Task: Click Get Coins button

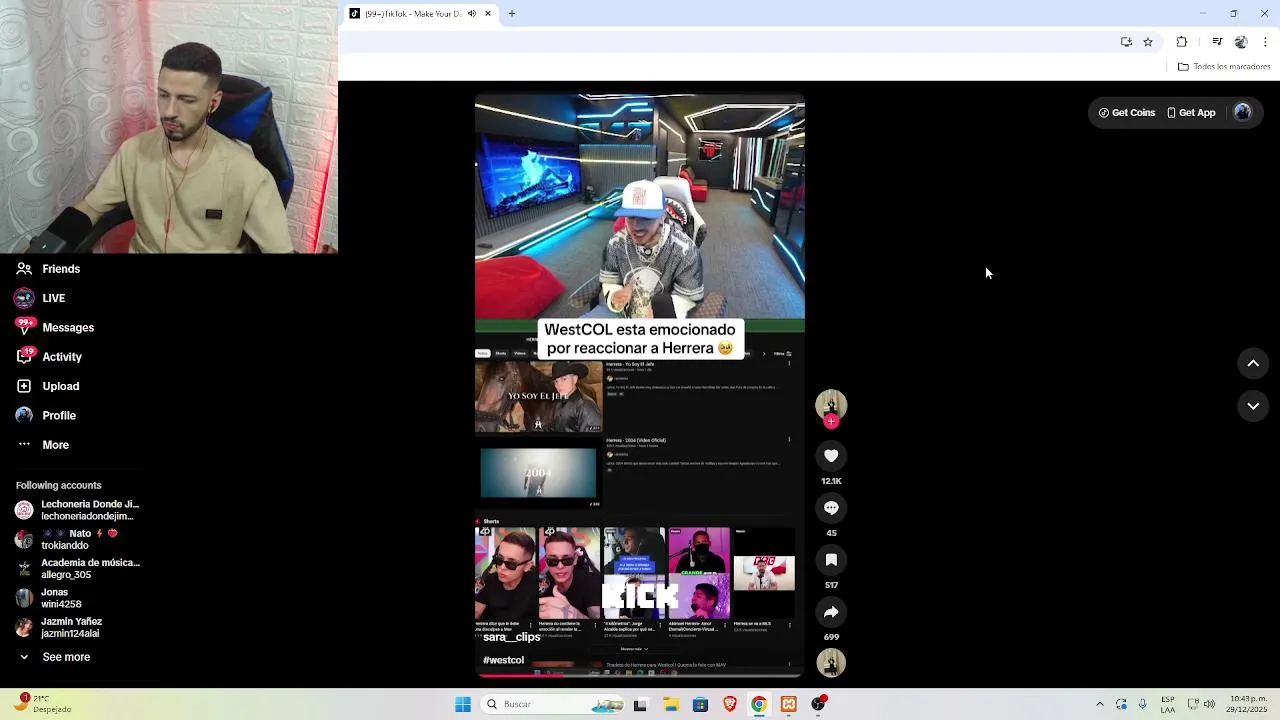Action: point(1127,113)
